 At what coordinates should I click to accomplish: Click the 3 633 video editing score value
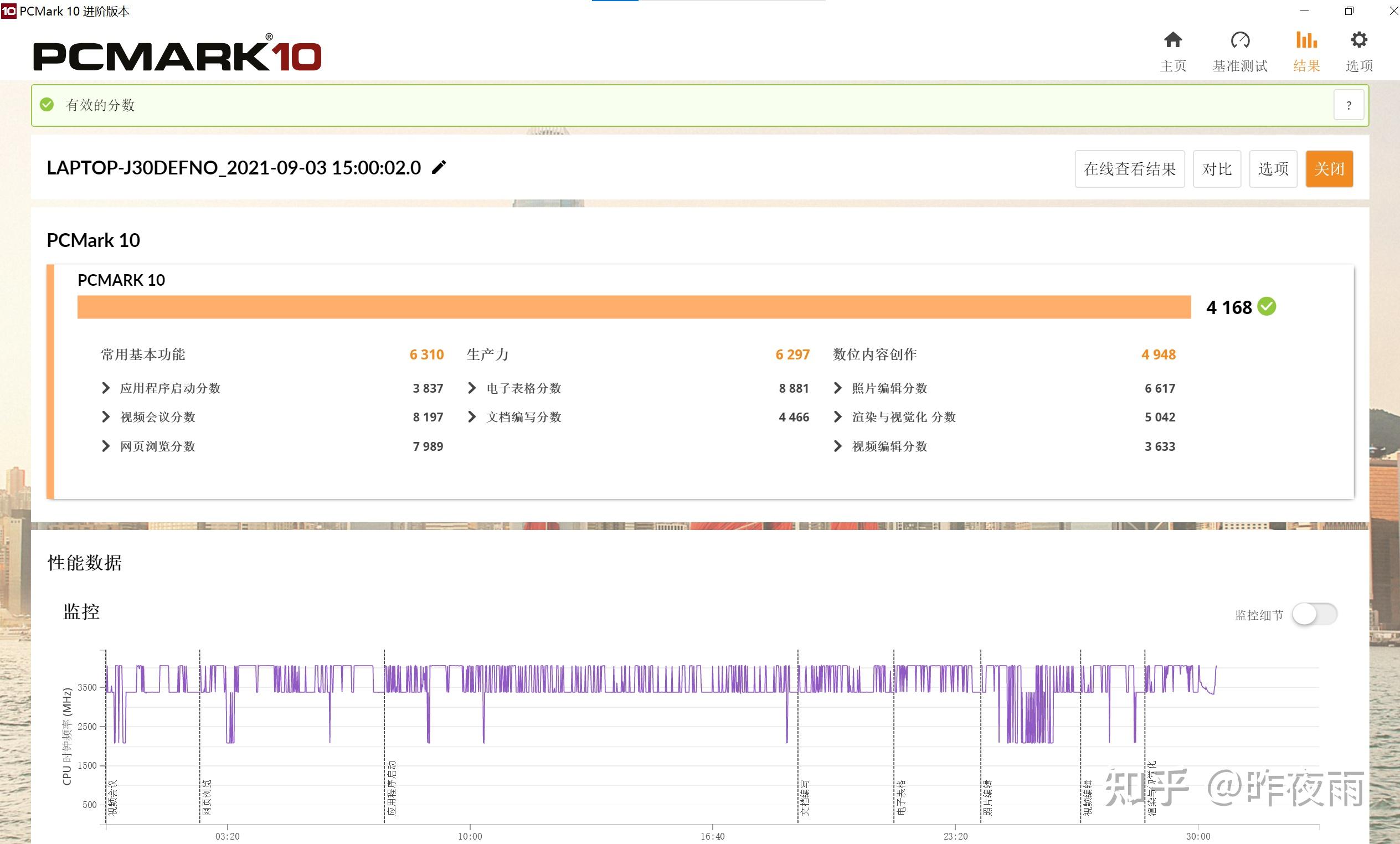click(1160, 446)
